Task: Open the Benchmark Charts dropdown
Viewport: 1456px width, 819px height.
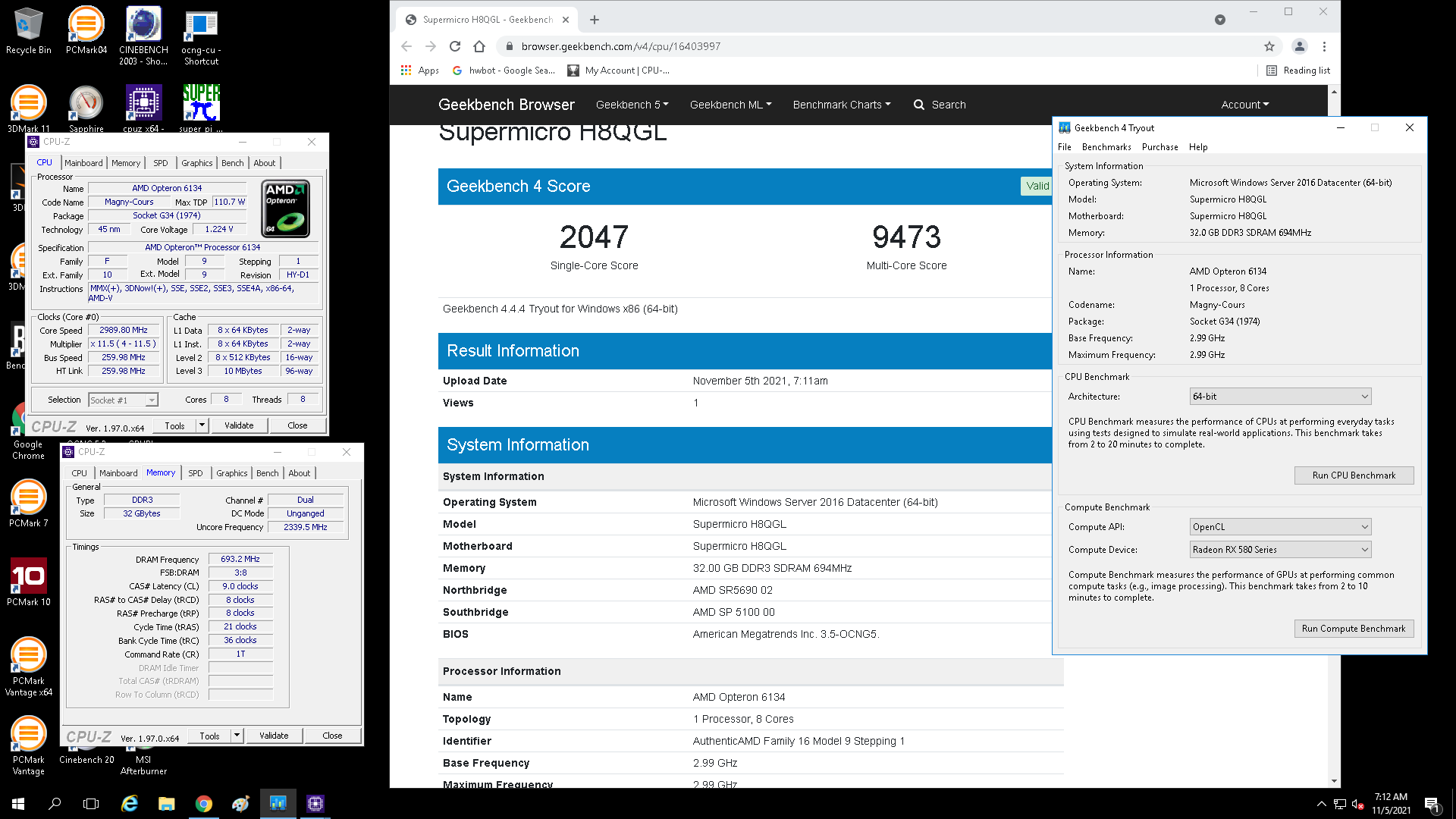Action: 842,105
